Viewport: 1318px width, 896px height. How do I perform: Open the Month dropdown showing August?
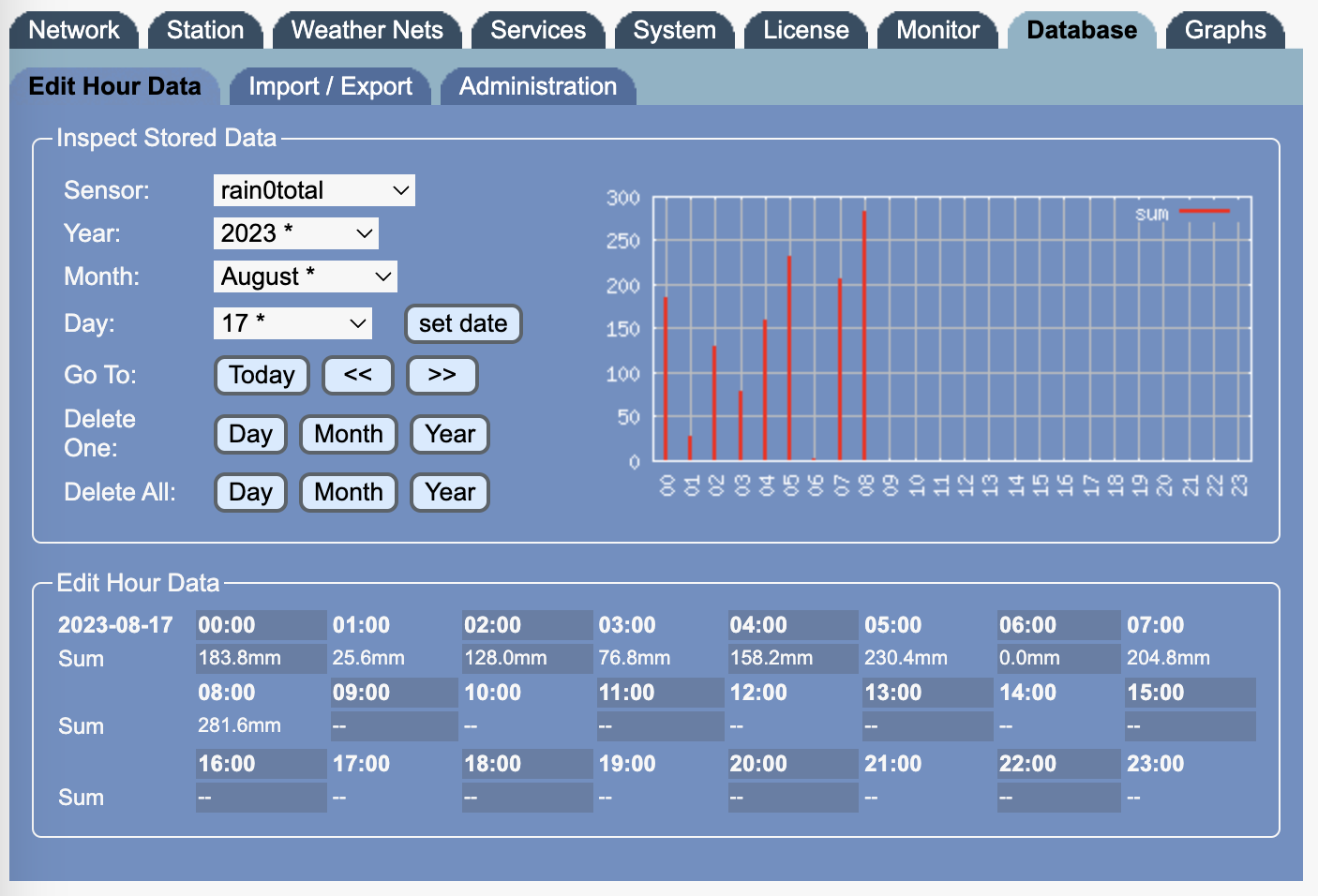[x=306, y=276]
